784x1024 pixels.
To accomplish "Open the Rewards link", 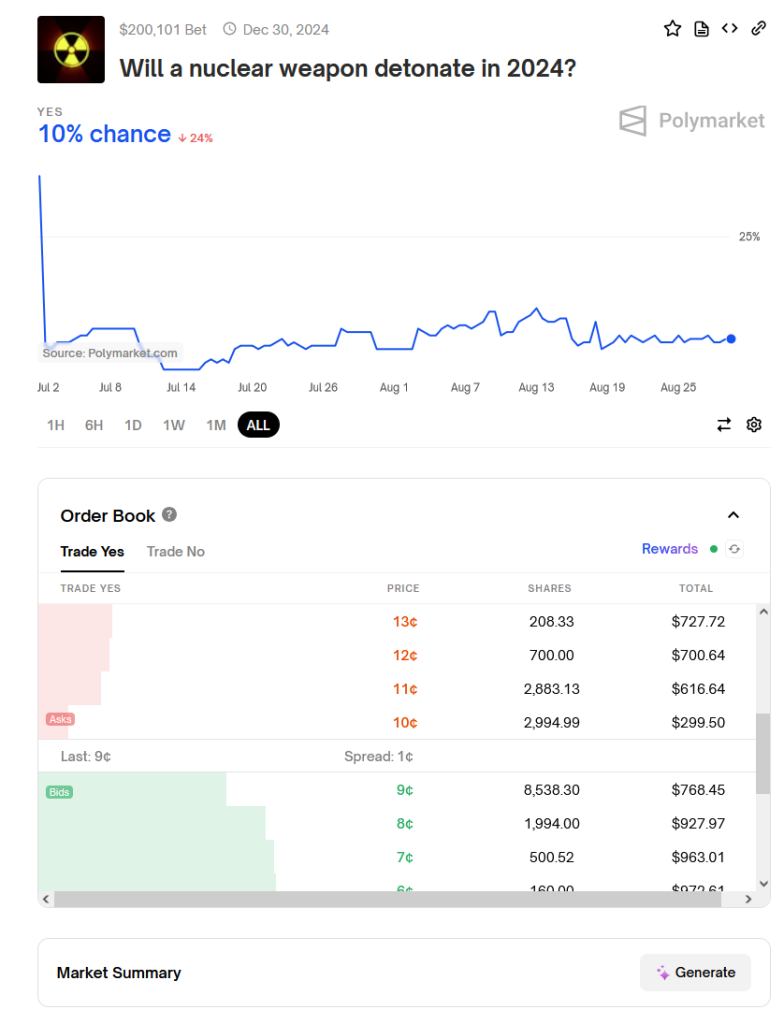I will click(x=672, y=548).
